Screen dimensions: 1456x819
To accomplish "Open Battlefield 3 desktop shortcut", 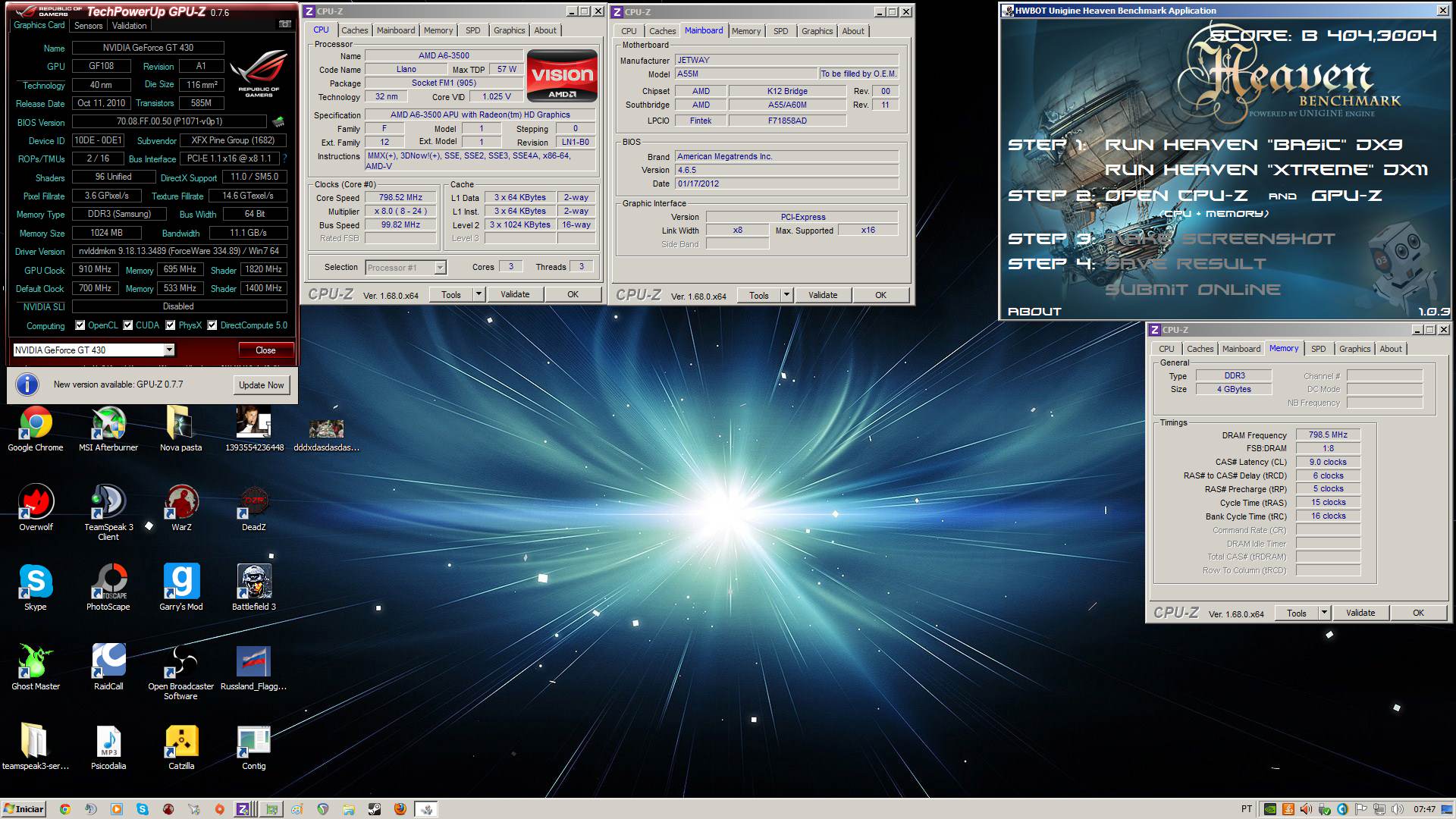I will tap(254, 587).
